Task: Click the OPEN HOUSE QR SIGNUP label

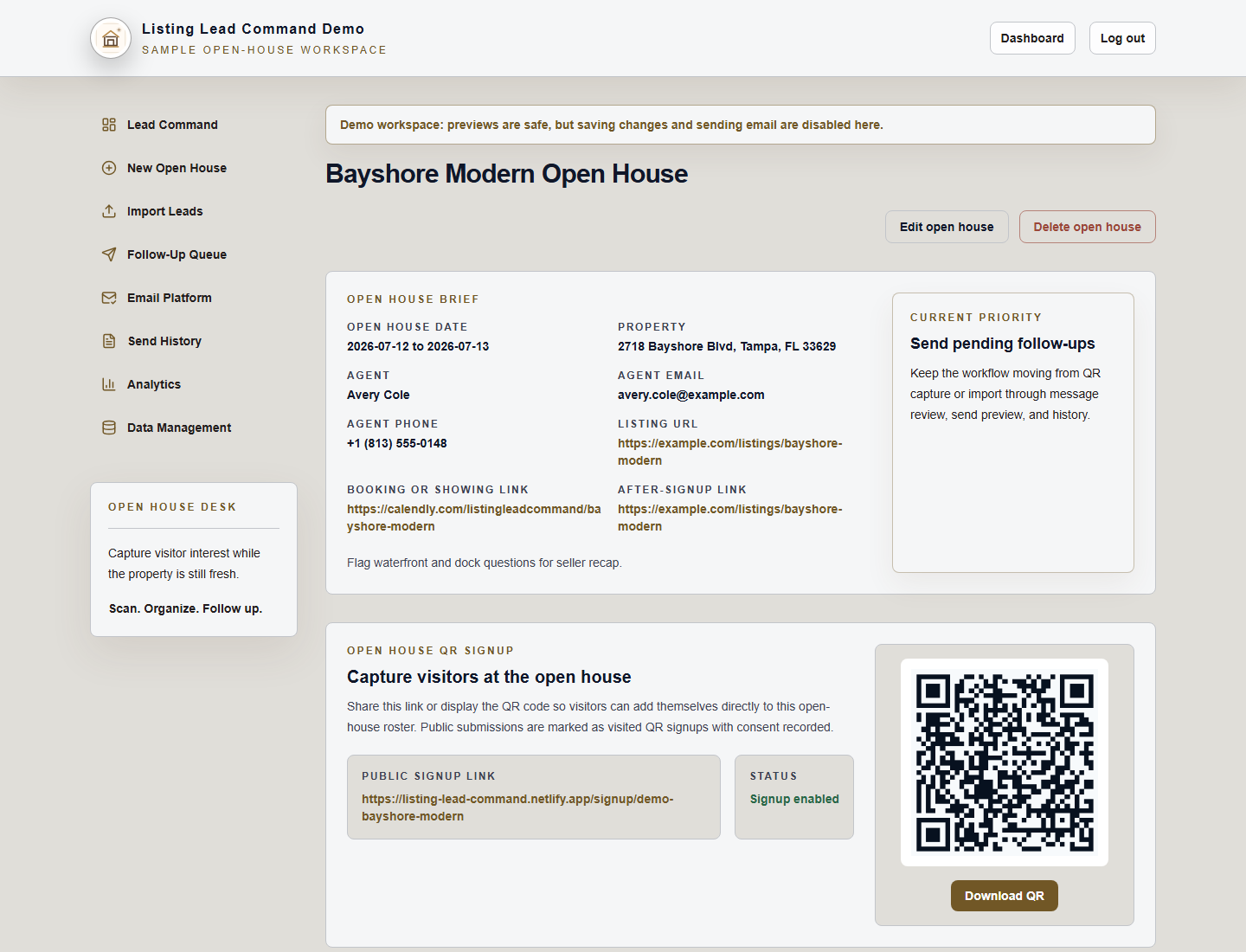Action: click(x=430, y=651)
